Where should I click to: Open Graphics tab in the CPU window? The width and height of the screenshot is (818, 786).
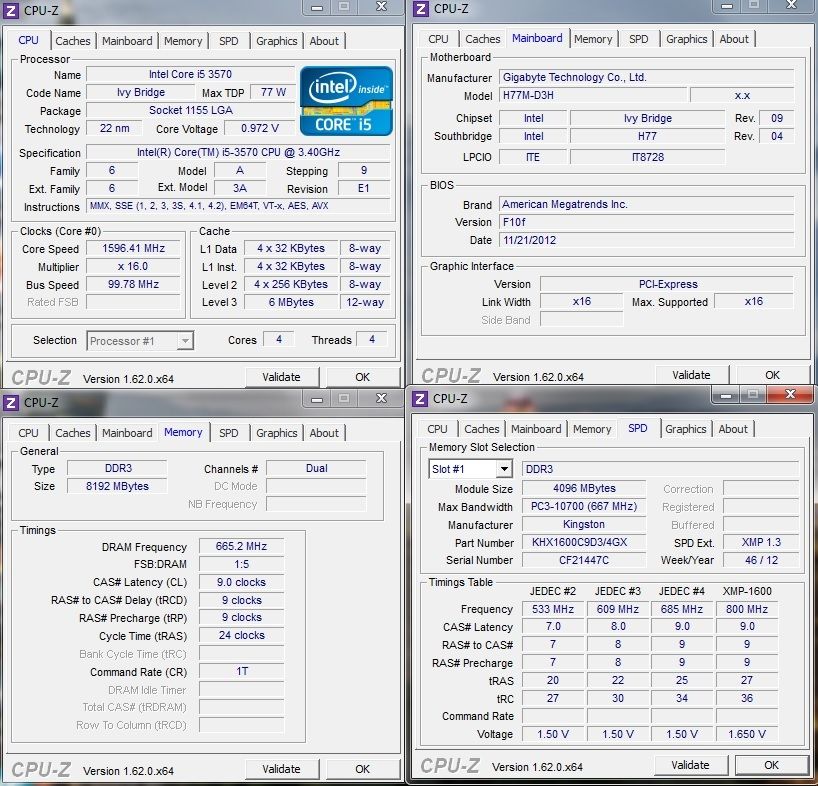pyautogui.click(x=276, y=41)
